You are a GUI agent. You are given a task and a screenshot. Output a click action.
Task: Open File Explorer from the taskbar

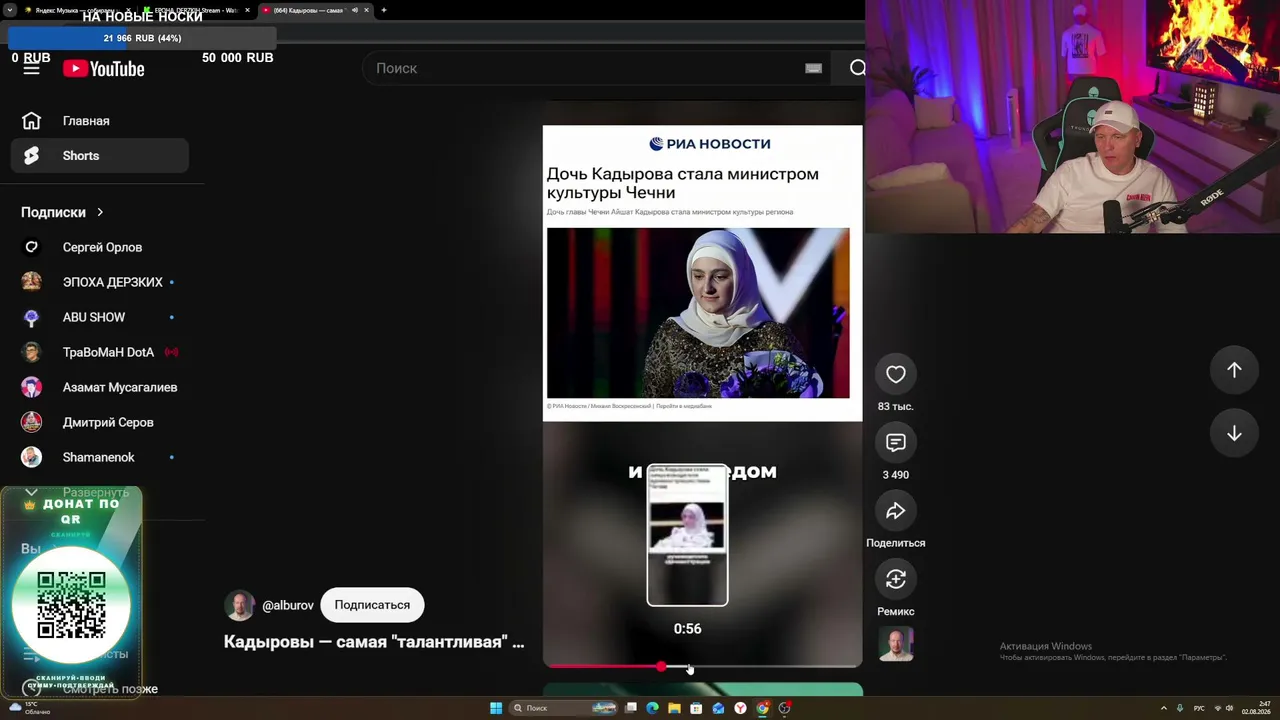click(x=674, y=708)
